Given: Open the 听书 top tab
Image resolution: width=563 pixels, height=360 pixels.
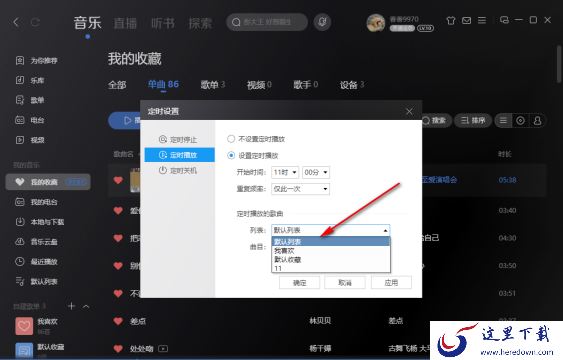Looking at the screenshot, I should (163, 23).
